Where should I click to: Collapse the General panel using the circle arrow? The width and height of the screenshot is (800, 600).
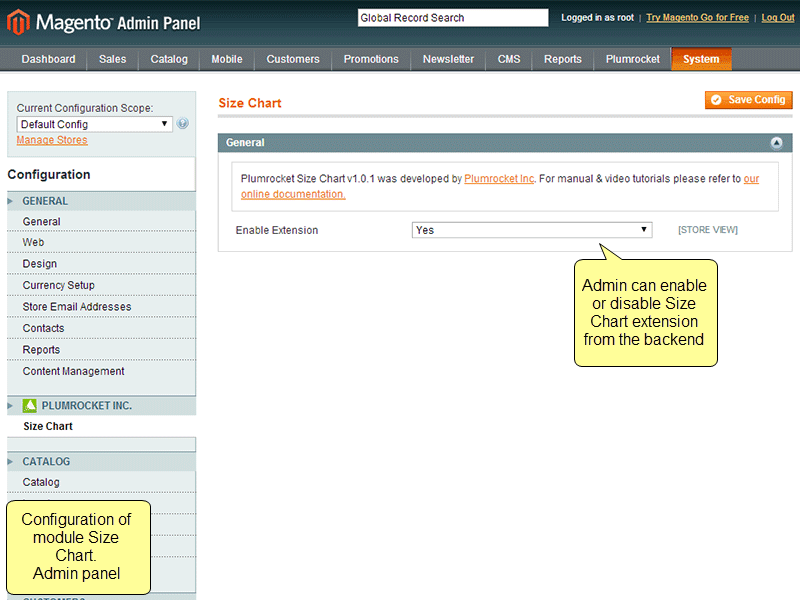[x=777, y=142]
